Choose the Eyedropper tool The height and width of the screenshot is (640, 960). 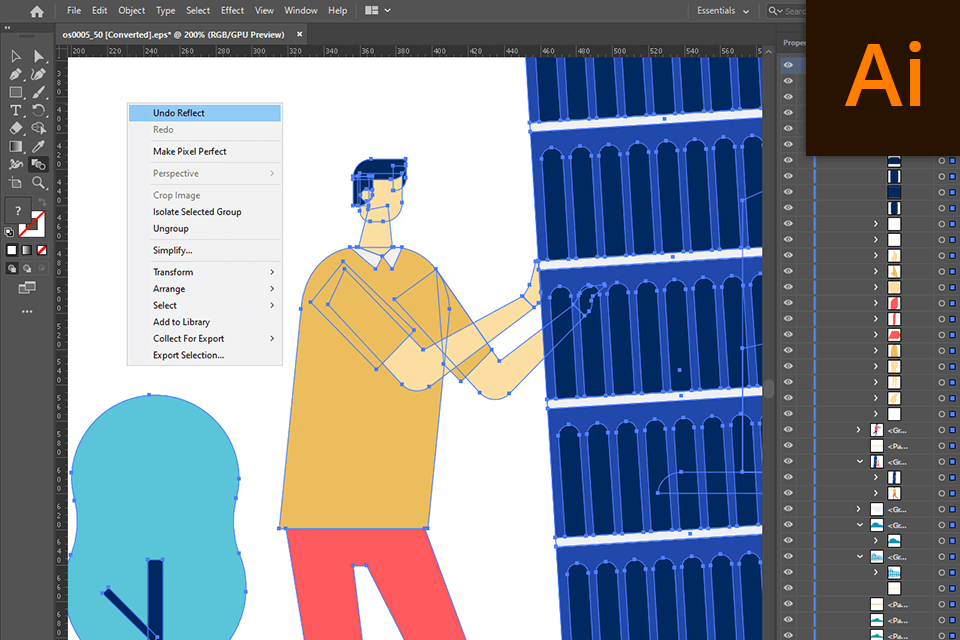tap(39, 146)
